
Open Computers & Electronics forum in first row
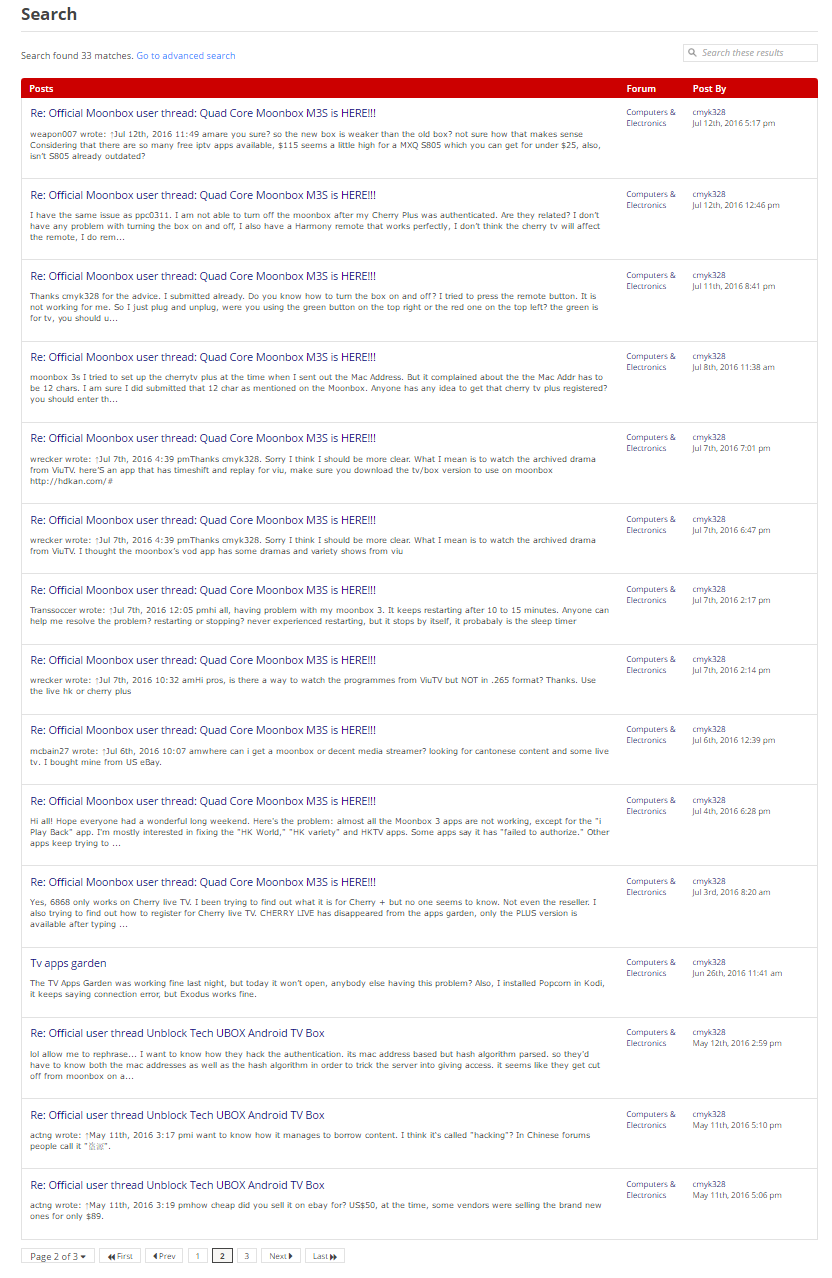pyautogui.click(x=650, y=118)
